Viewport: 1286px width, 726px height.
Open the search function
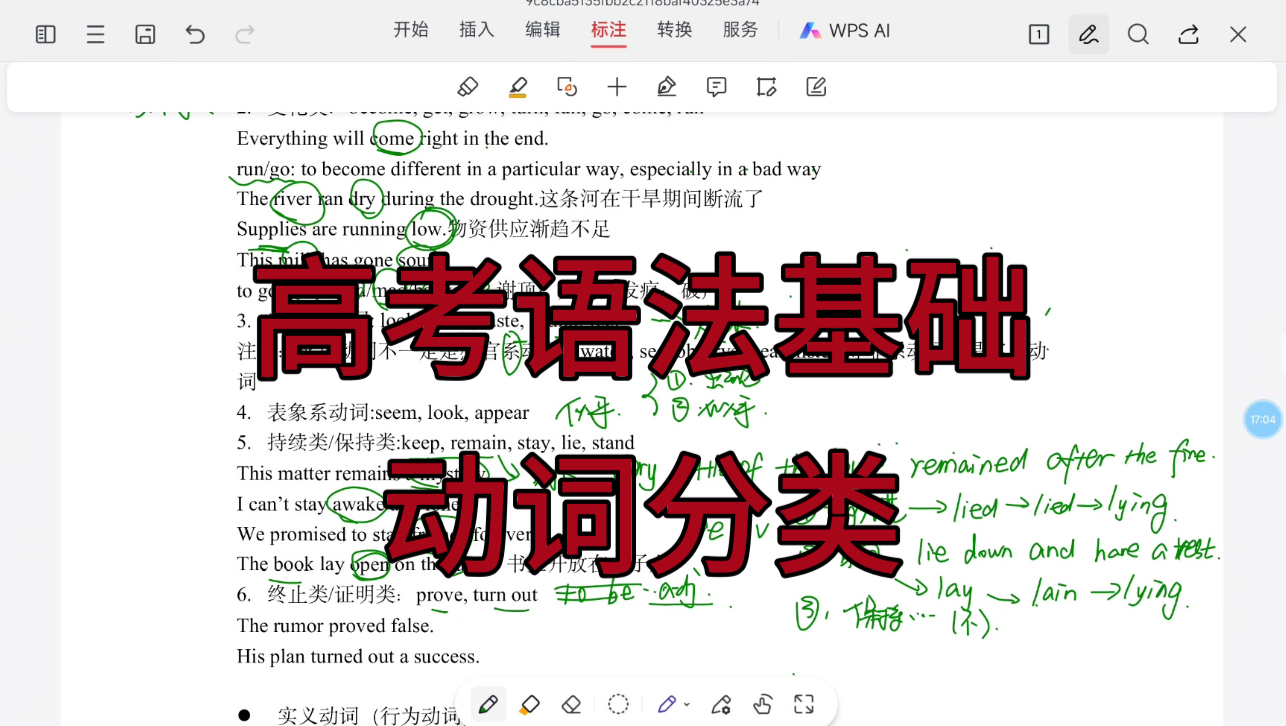click(x=1138, y=33)
